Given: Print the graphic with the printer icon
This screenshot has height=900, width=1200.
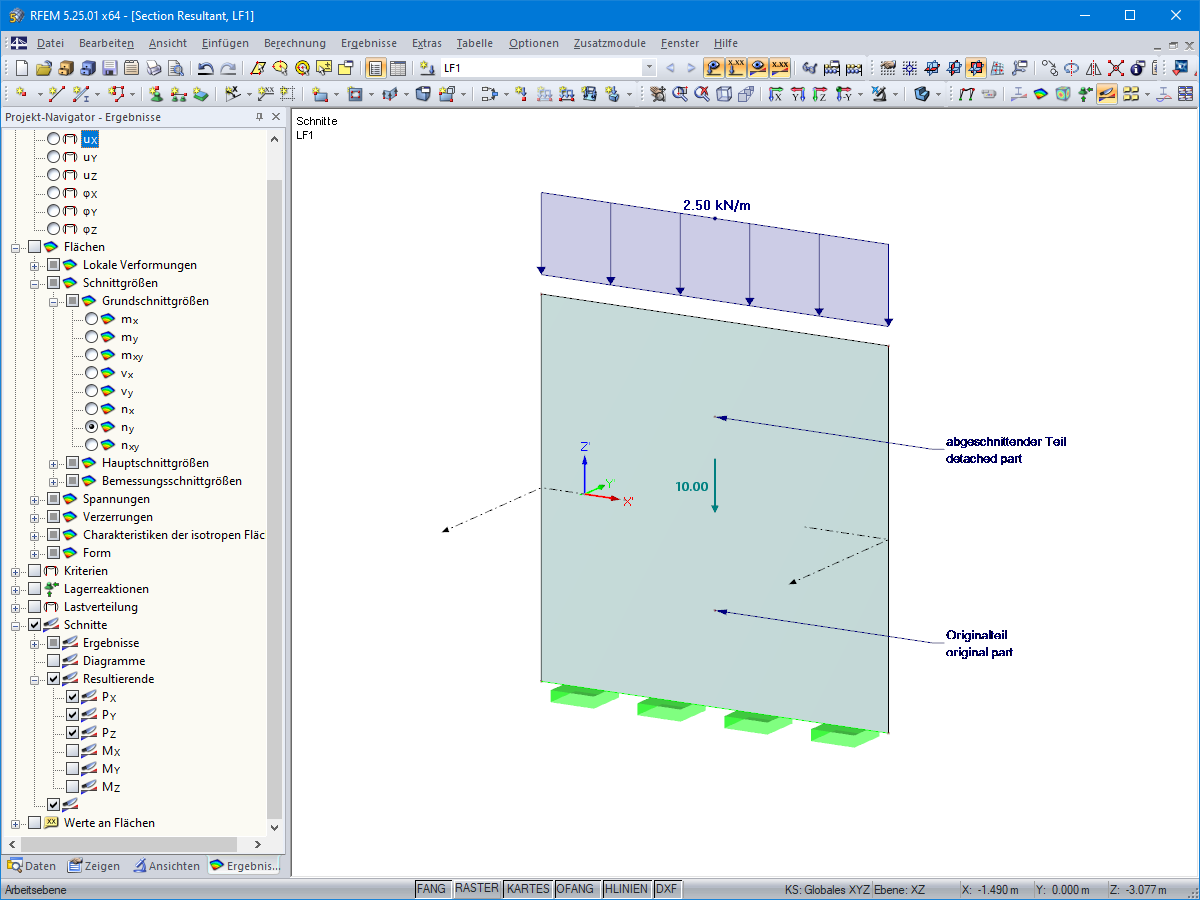Looking at the screenshot, I should point(153,68).
